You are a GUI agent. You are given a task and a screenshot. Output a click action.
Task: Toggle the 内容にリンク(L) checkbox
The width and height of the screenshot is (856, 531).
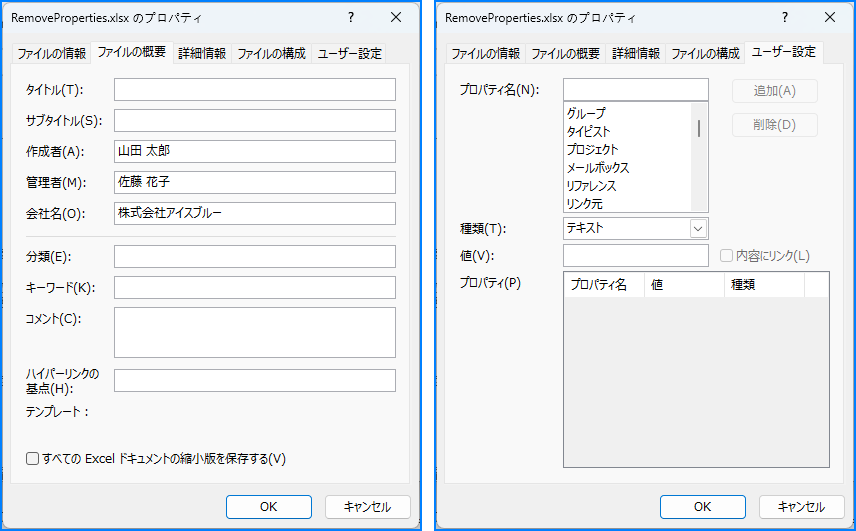[726, 255]
